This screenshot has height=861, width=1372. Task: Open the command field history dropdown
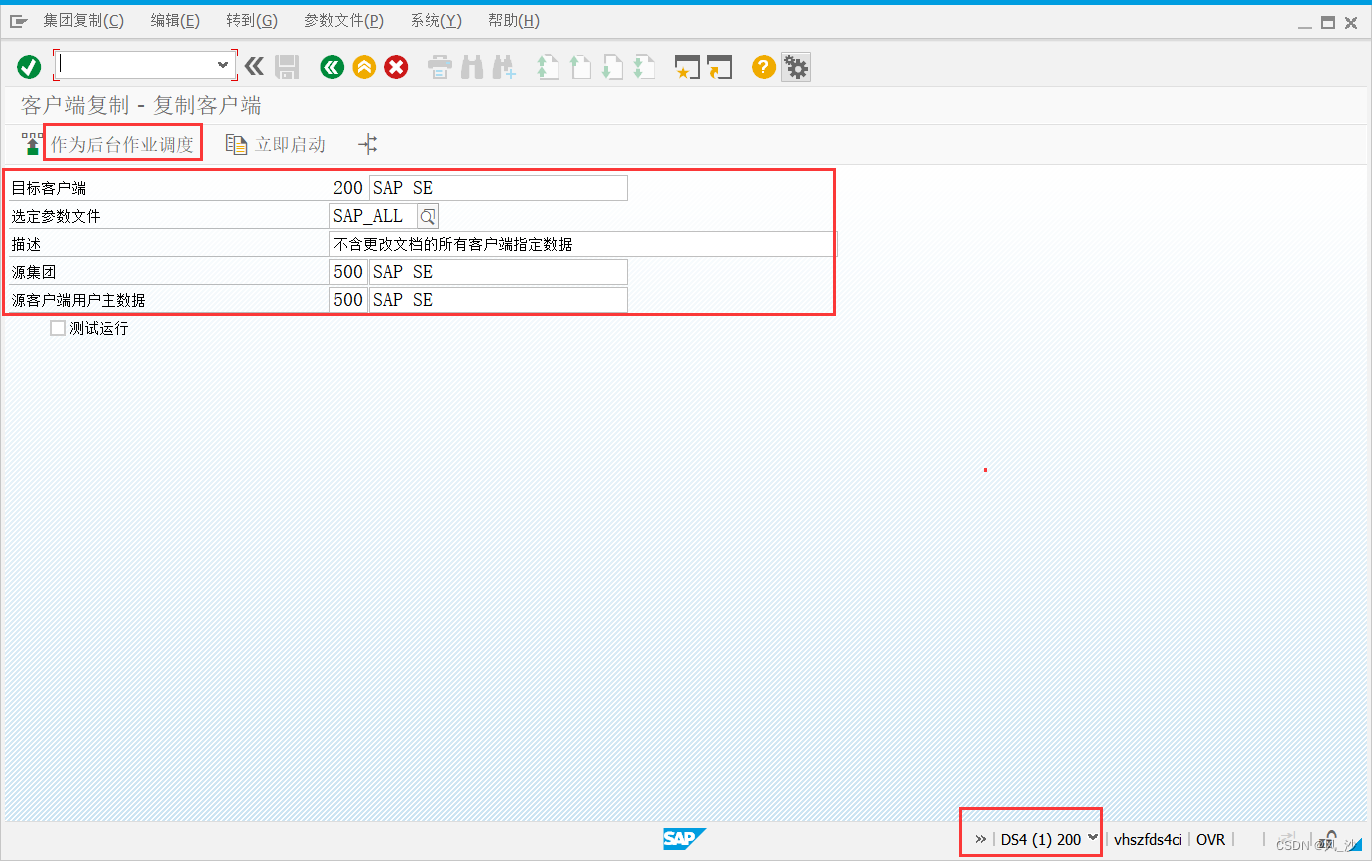223,65
